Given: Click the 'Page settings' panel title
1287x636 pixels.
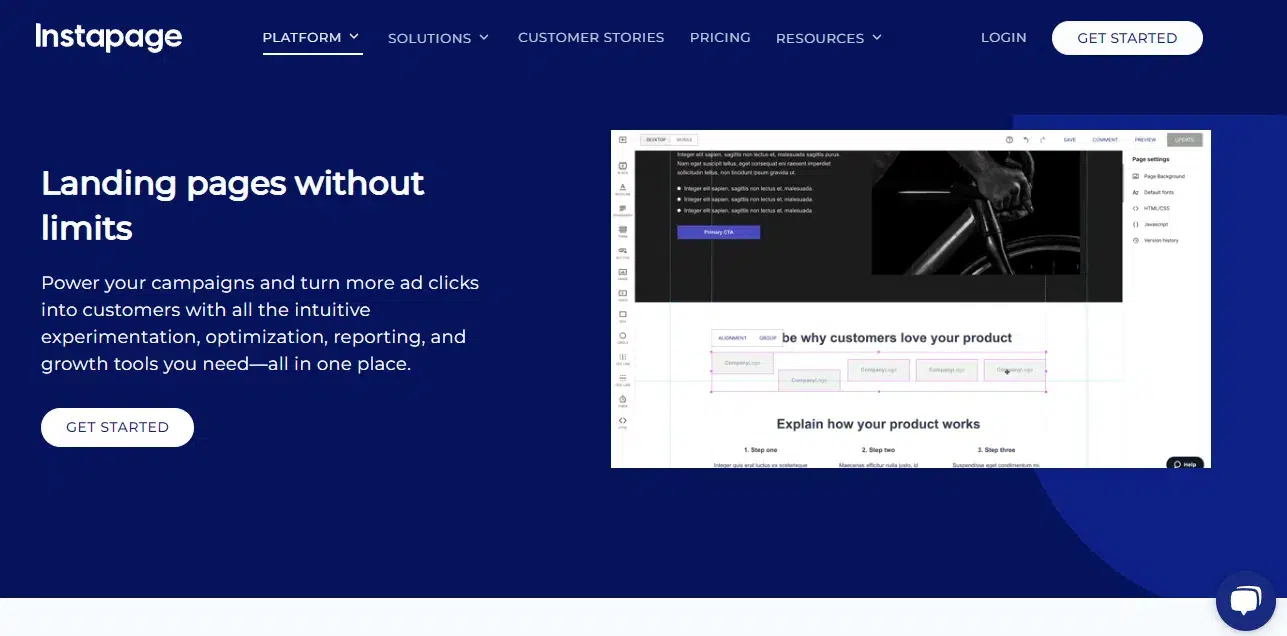Looking at the screenshot, I should (1150, 159).
